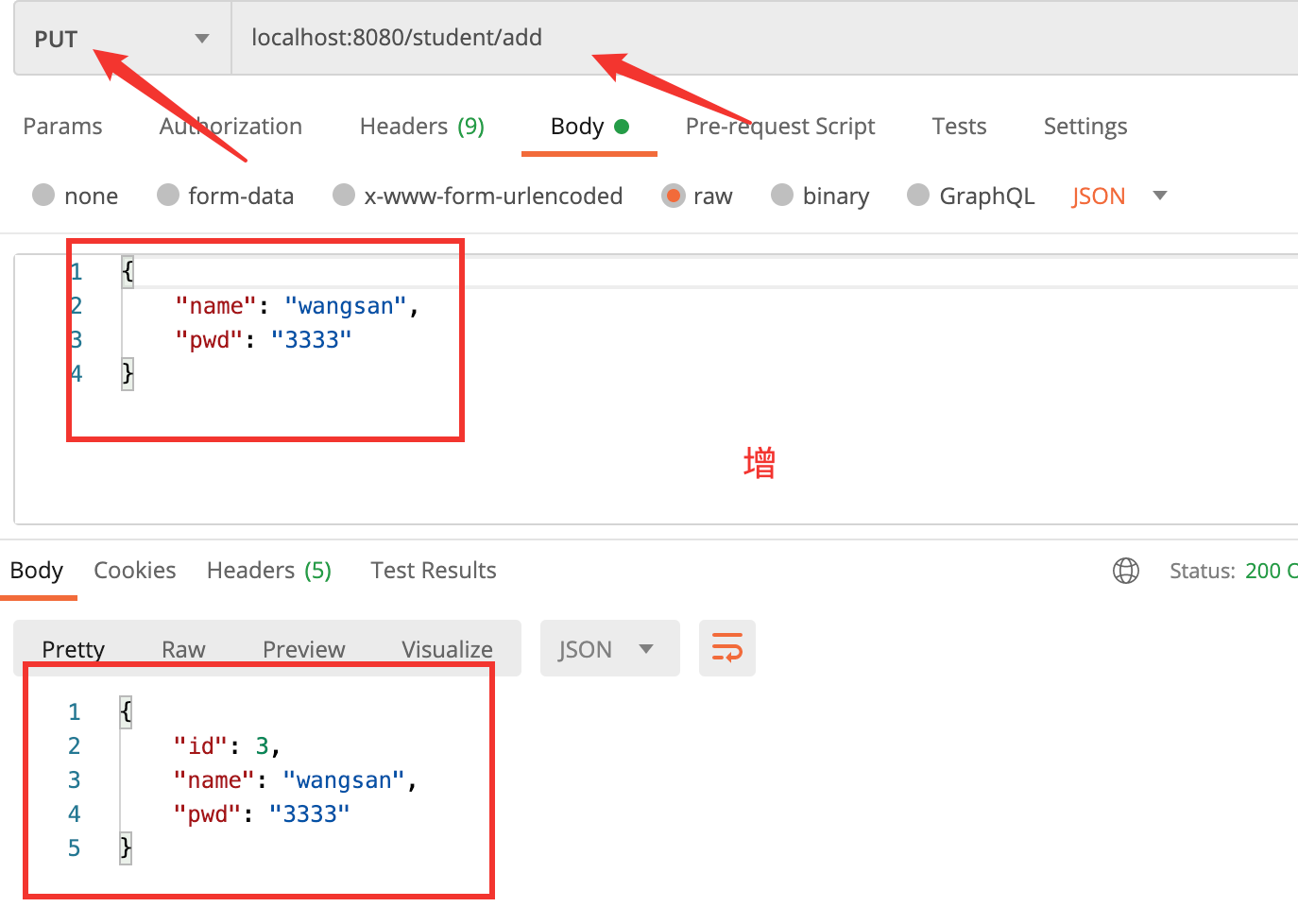This screenshot has width=1298, height=924.
Task: Click the request URL input field
Action: click(x=756, y=38)
